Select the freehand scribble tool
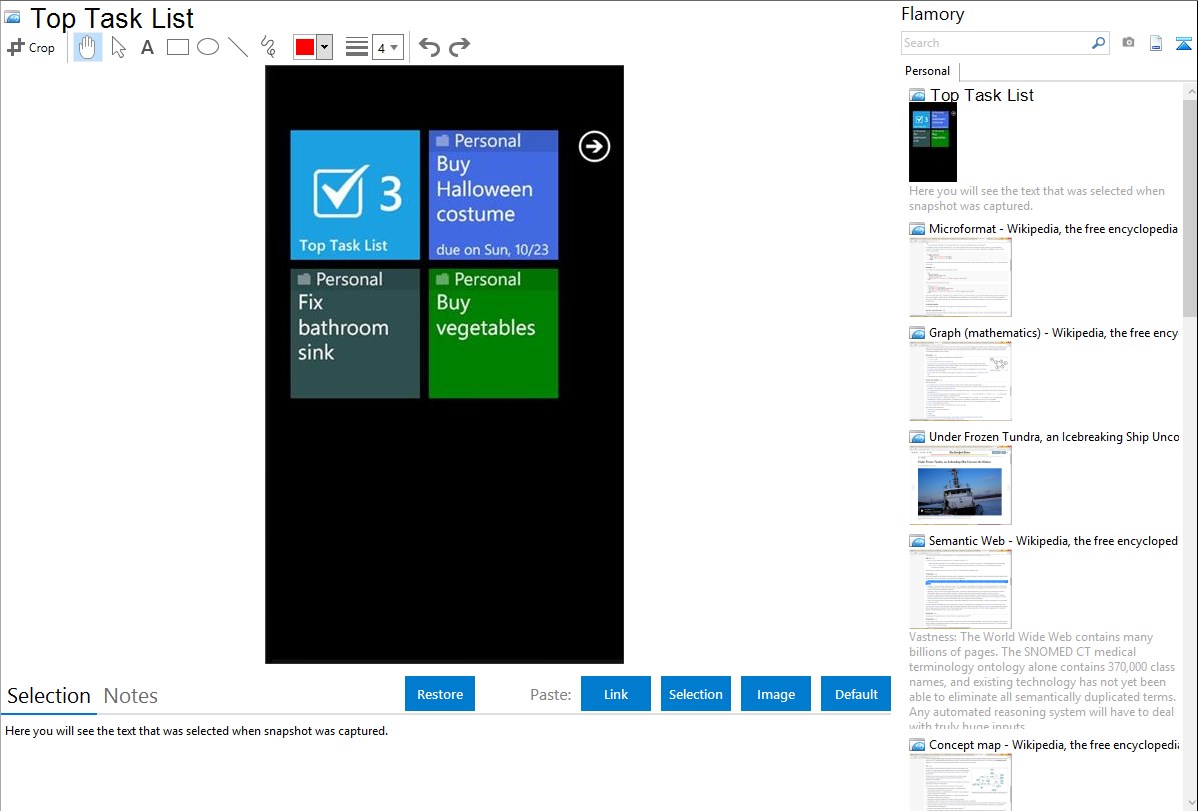The image size is (1198, 811). [268, 47]
